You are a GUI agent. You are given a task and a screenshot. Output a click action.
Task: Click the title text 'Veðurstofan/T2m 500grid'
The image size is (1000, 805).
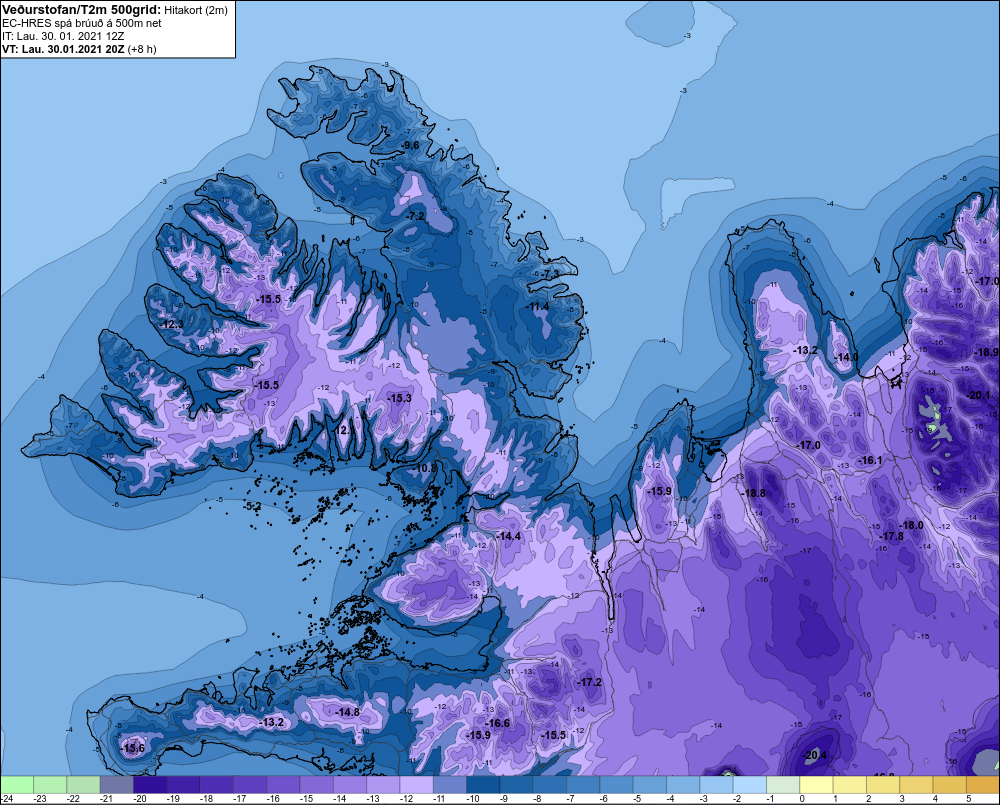coord(82,10)
